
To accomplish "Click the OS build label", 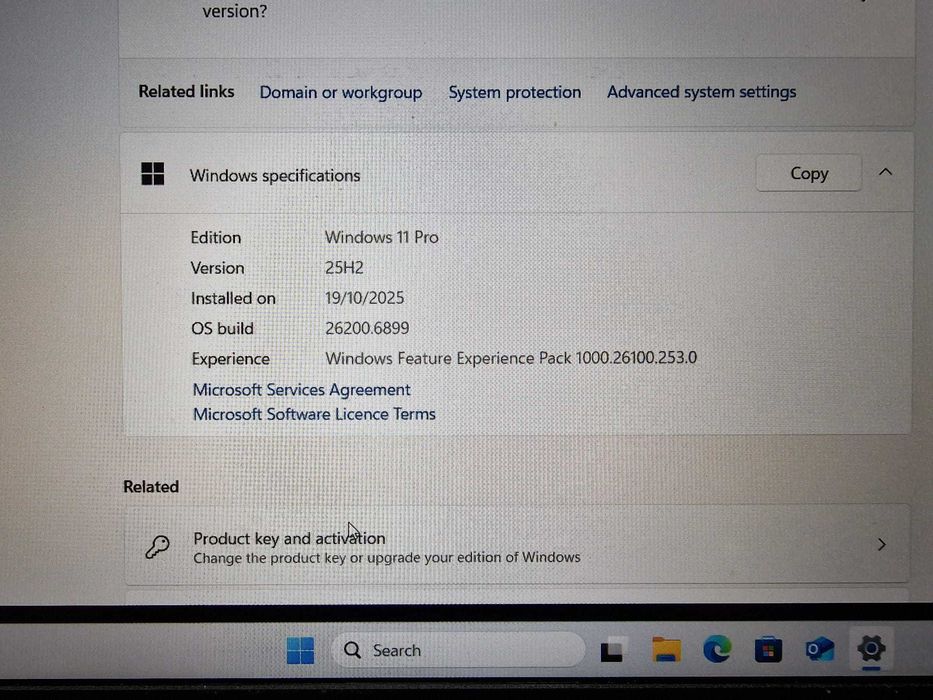I will [223, 329].
